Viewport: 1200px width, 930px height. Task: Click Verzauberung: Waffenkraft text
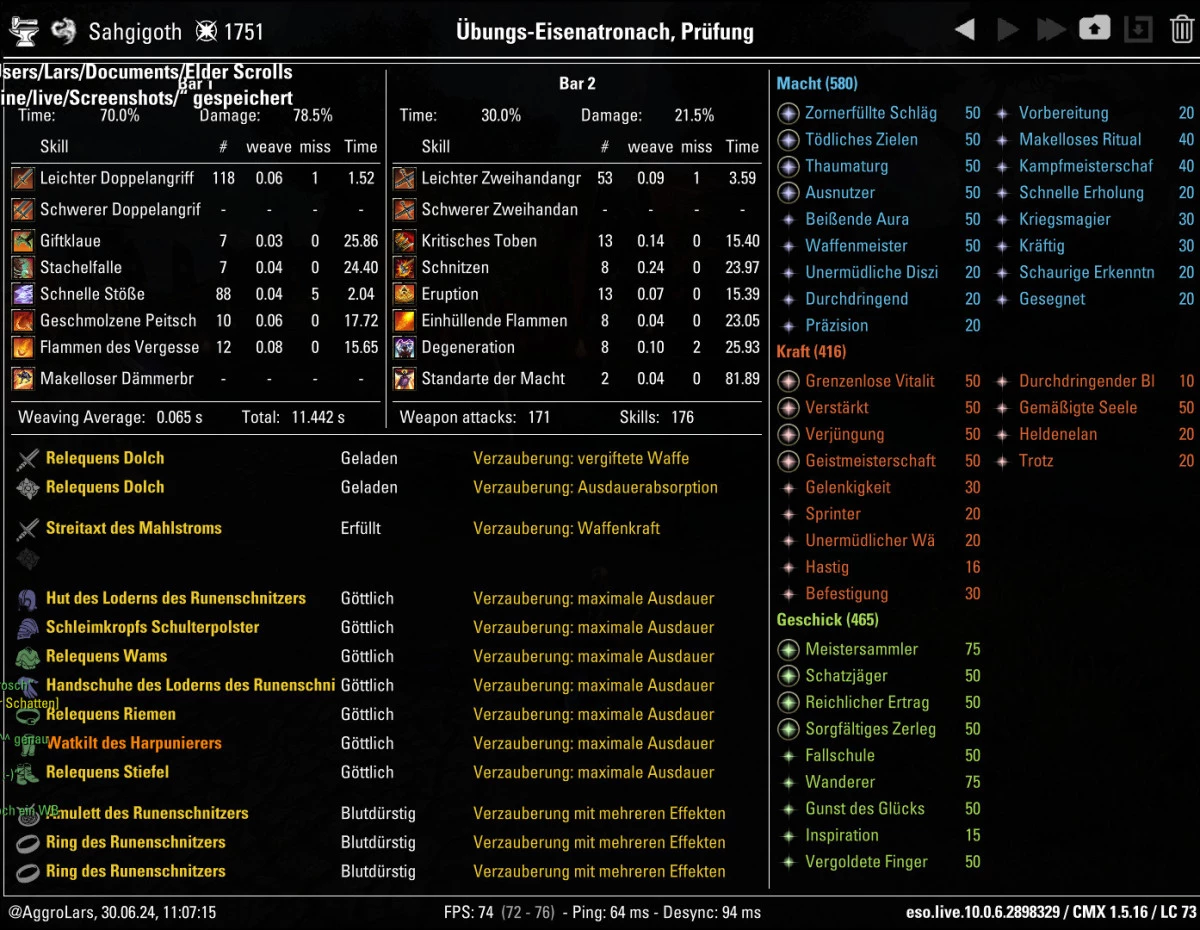(x=567, y=528)
